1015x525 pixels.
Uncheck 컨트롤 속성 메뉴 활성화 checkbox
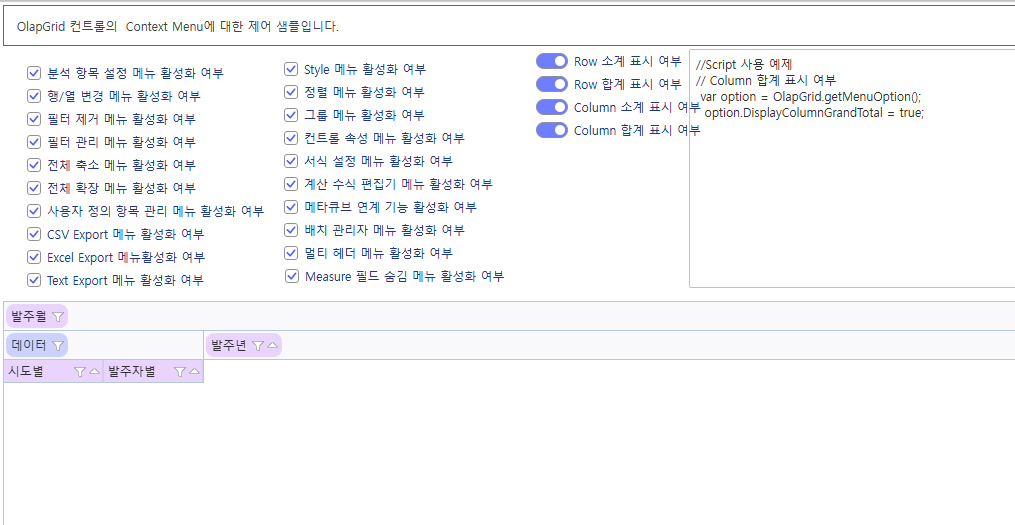click(x=291, y=138)
